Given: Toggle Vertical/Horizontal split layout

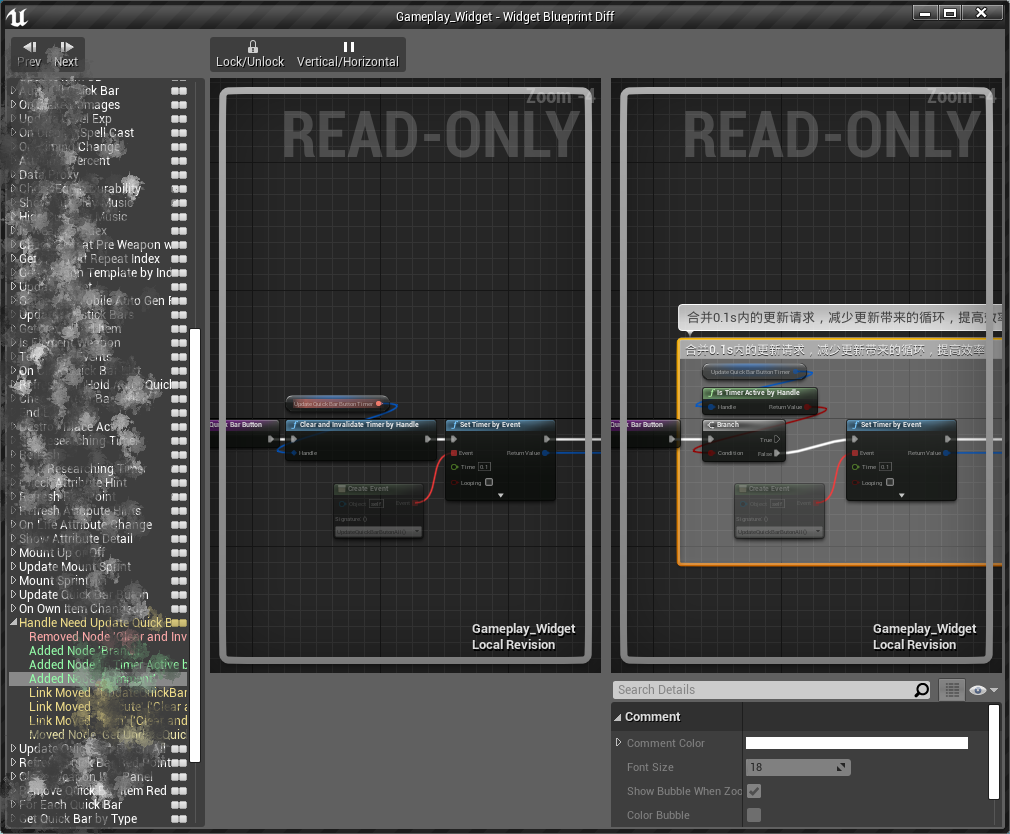Looking at the screenshot, I should [x=348, y=47].
